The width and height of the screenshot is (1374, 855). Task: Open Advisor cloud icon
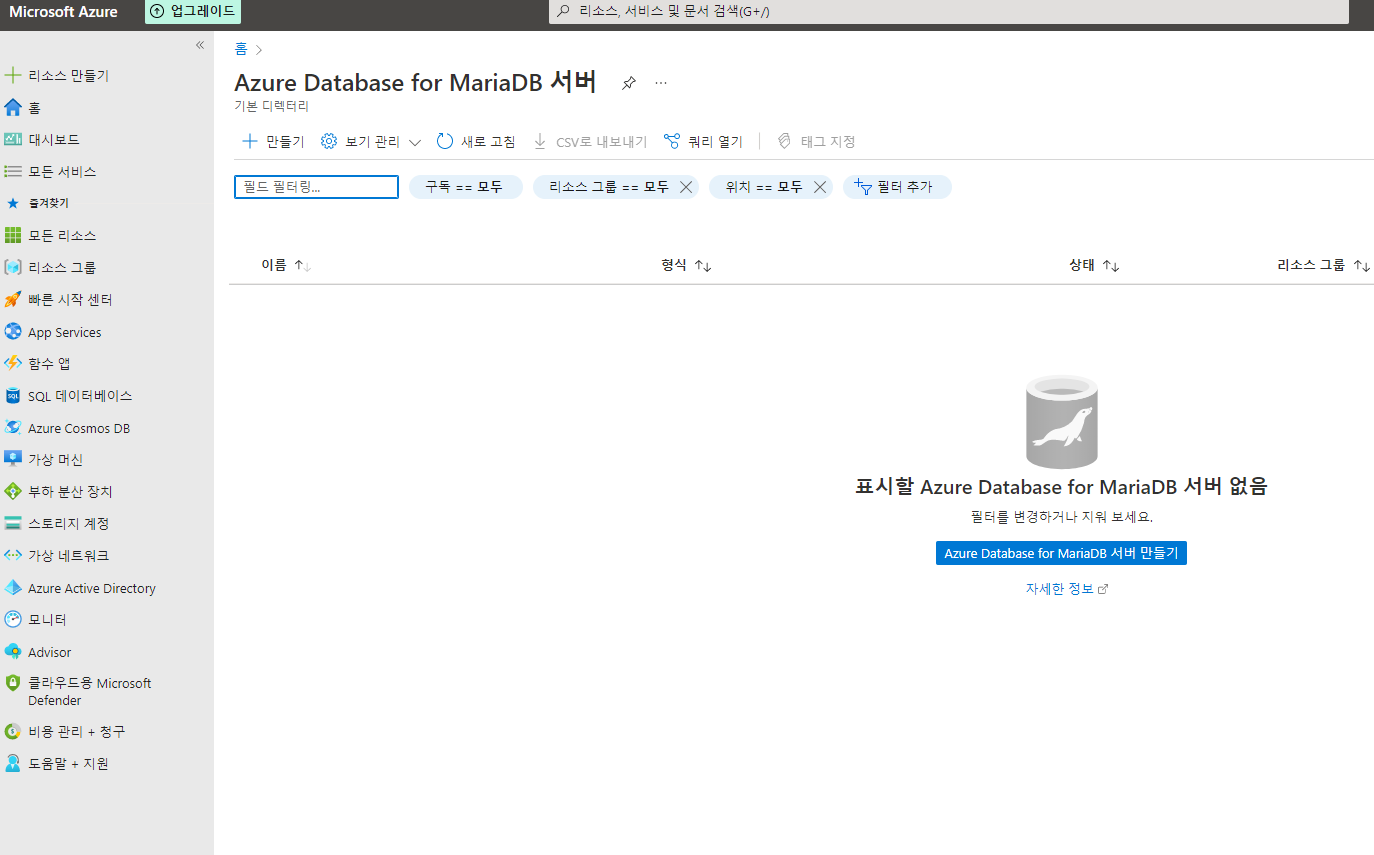pos(13,652)
